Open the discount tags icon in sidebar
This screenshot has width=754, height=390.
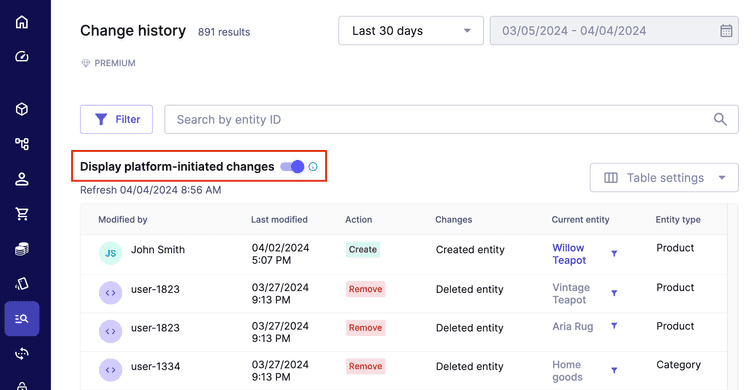tap(22, 284)
